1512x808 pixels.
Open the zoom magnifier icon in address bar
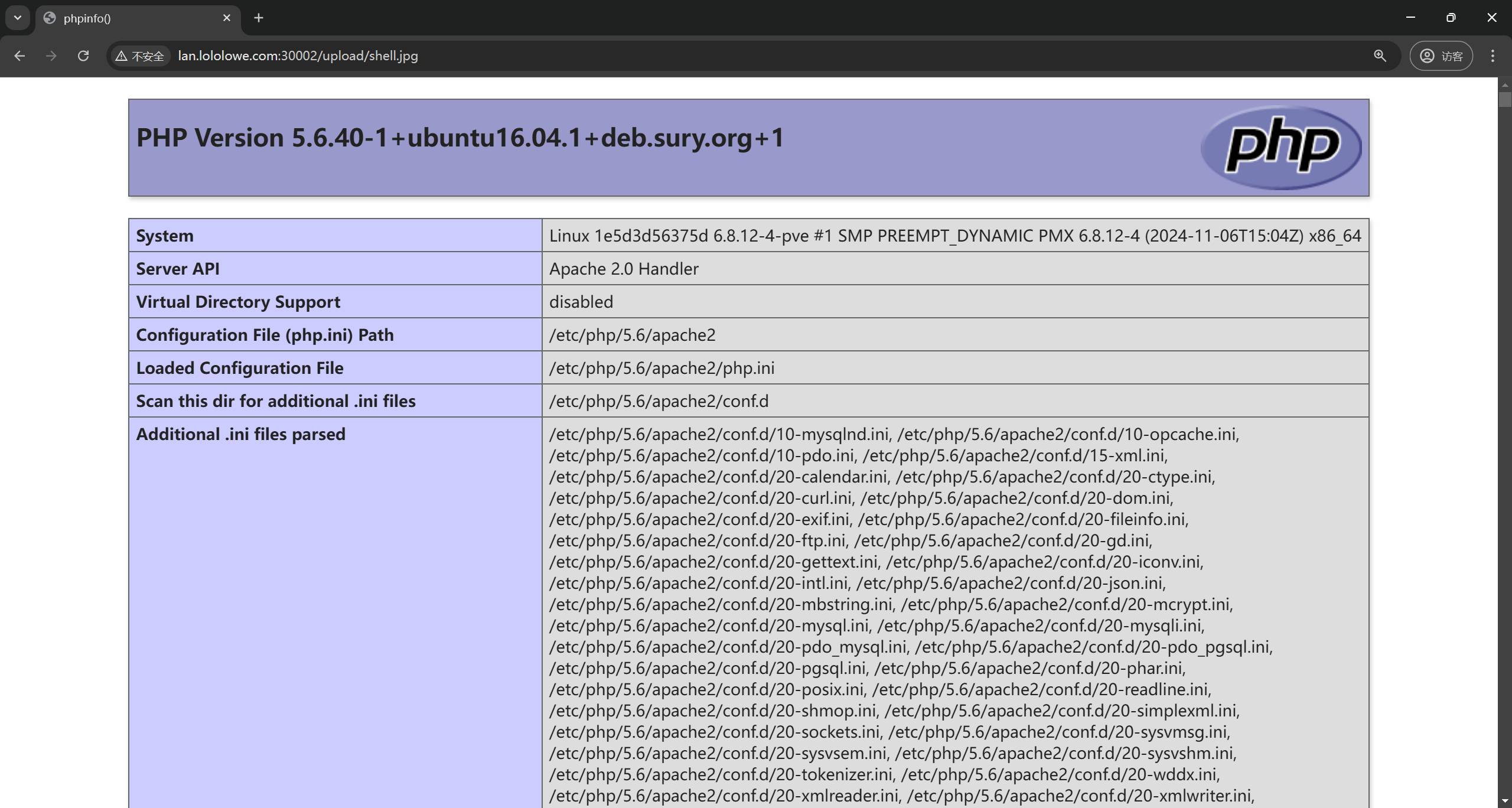tap(1380, 56)
